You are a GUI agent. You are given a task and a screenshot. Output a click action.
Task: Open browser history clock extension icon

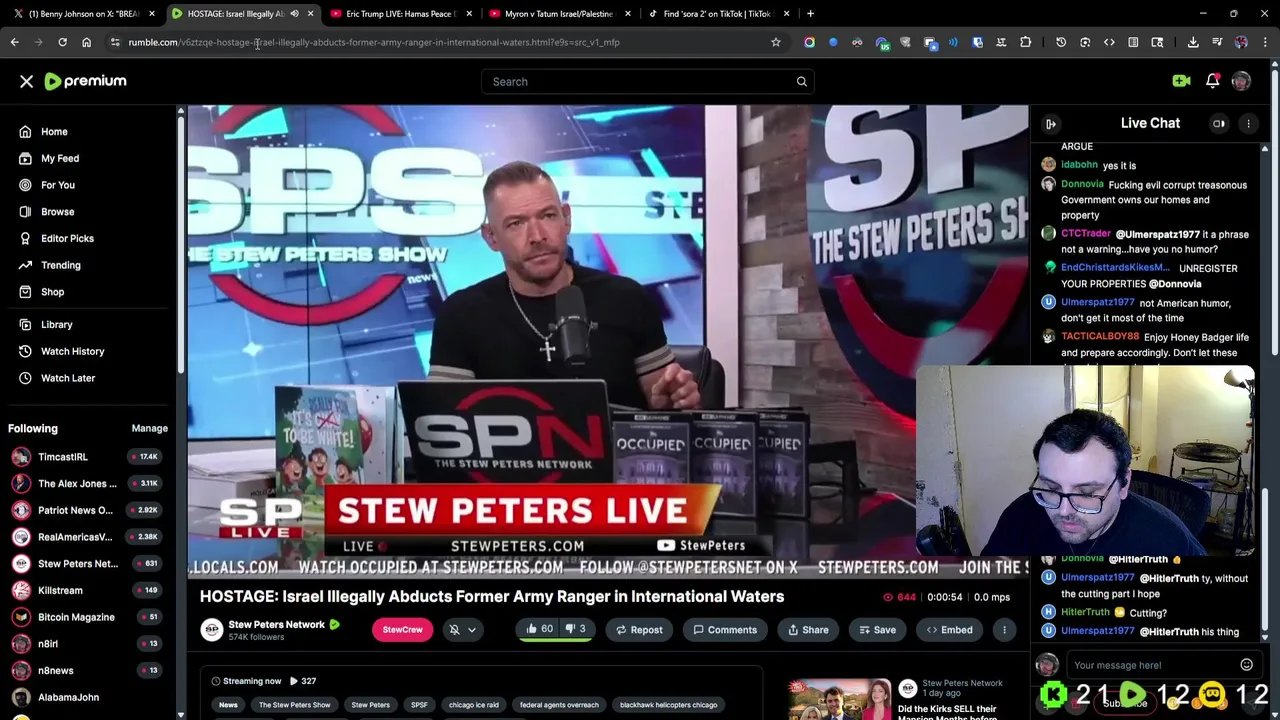point(1061,42)
